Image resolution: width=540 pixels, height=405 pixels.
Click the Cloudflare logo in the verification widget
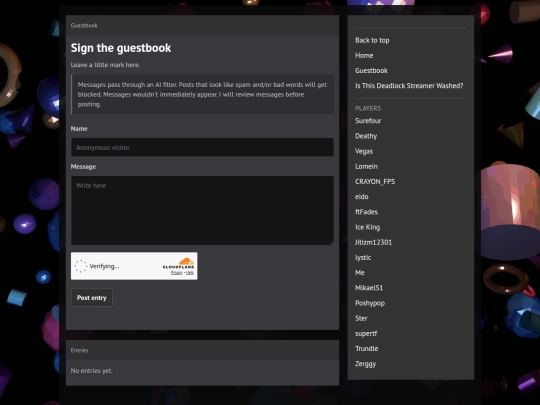[x=178, y=263]
